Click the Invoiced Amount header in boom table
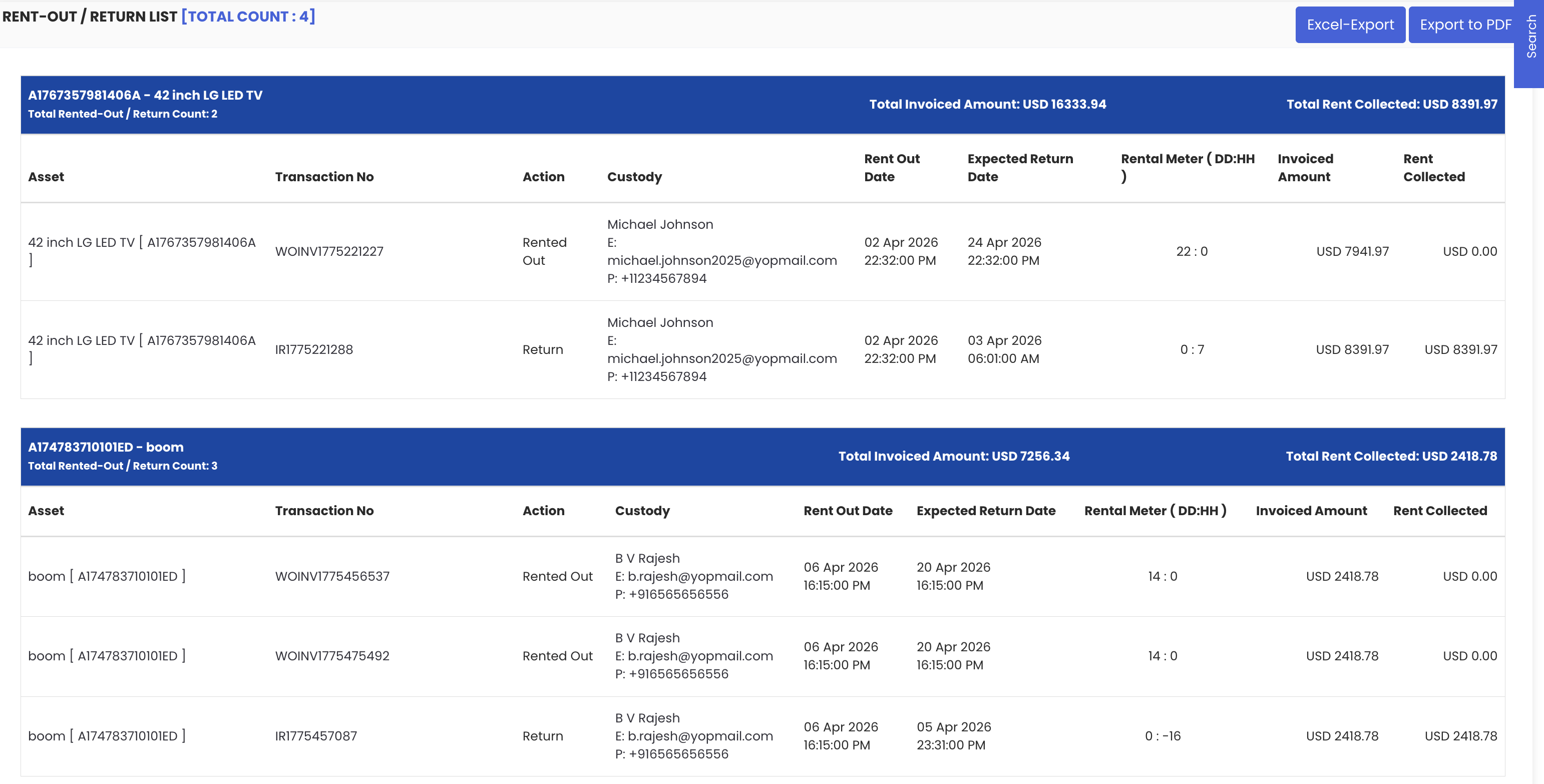Viewport: 1544px width, 784px height. 1311,511
